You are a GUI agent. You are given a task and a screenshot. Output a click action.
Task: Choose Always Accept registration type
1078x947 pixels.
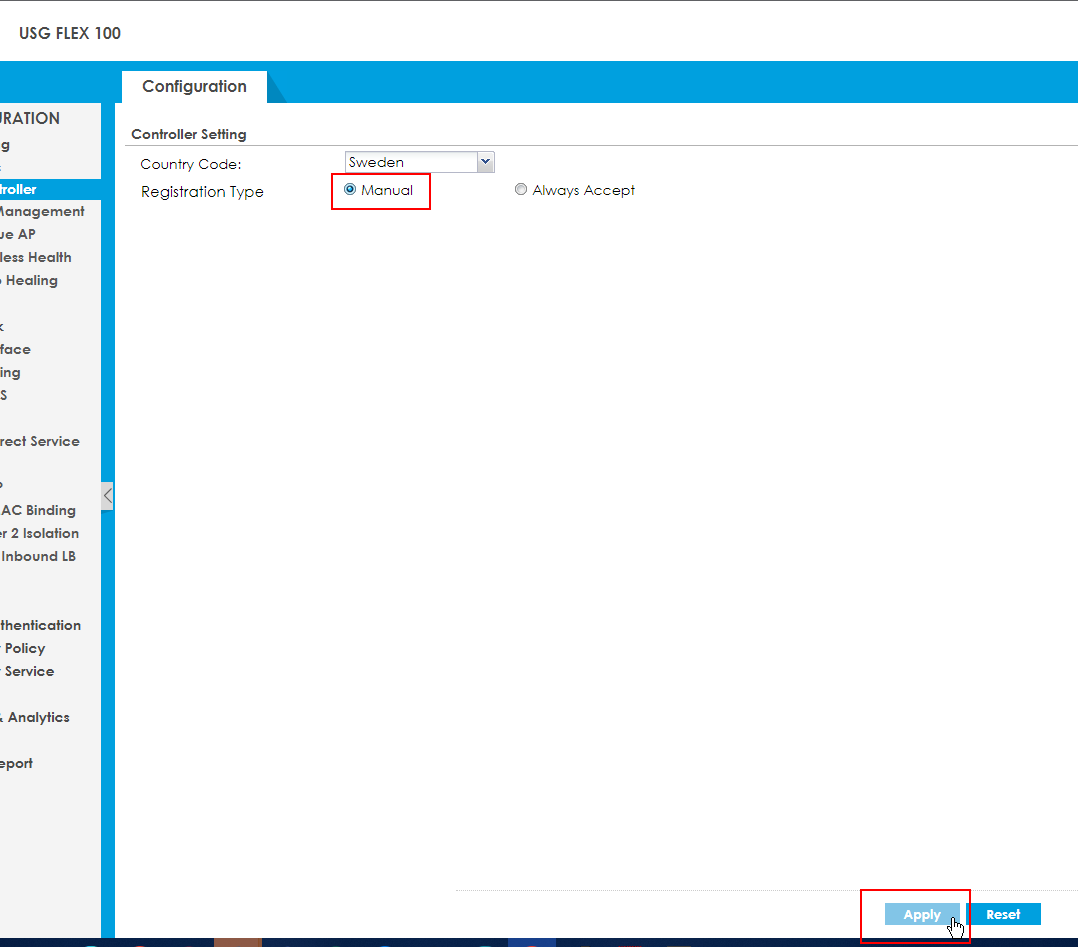click(x=521, y=190)
